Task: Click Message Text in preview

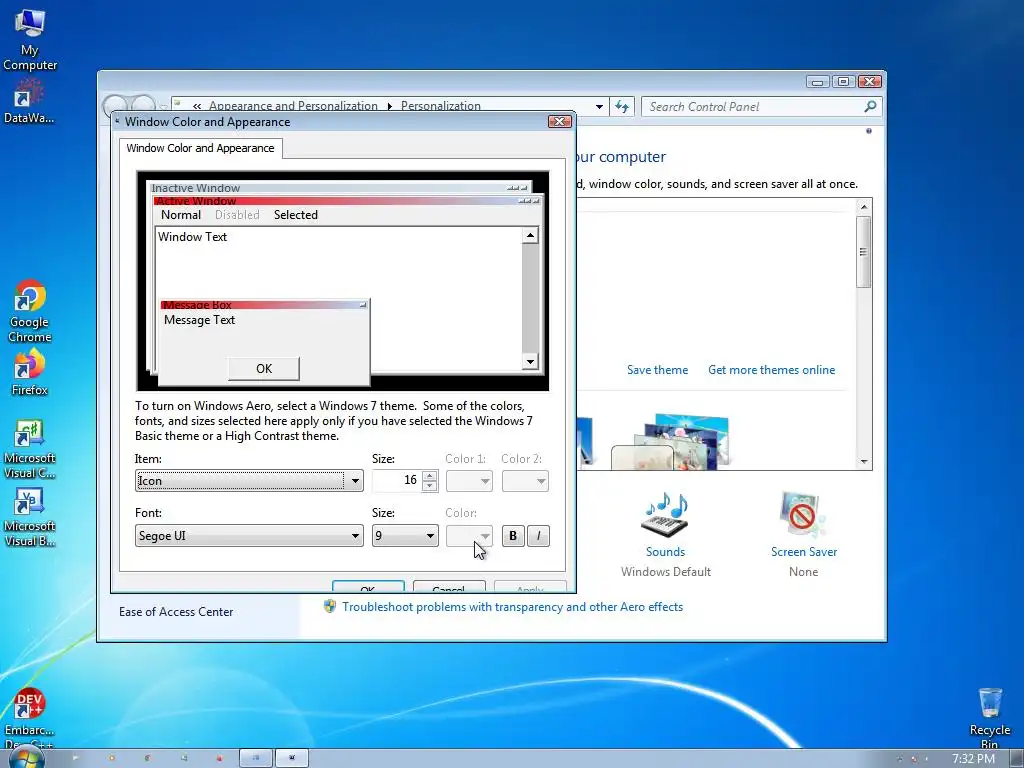Action: pyautogui.click(x=199, y=320)
